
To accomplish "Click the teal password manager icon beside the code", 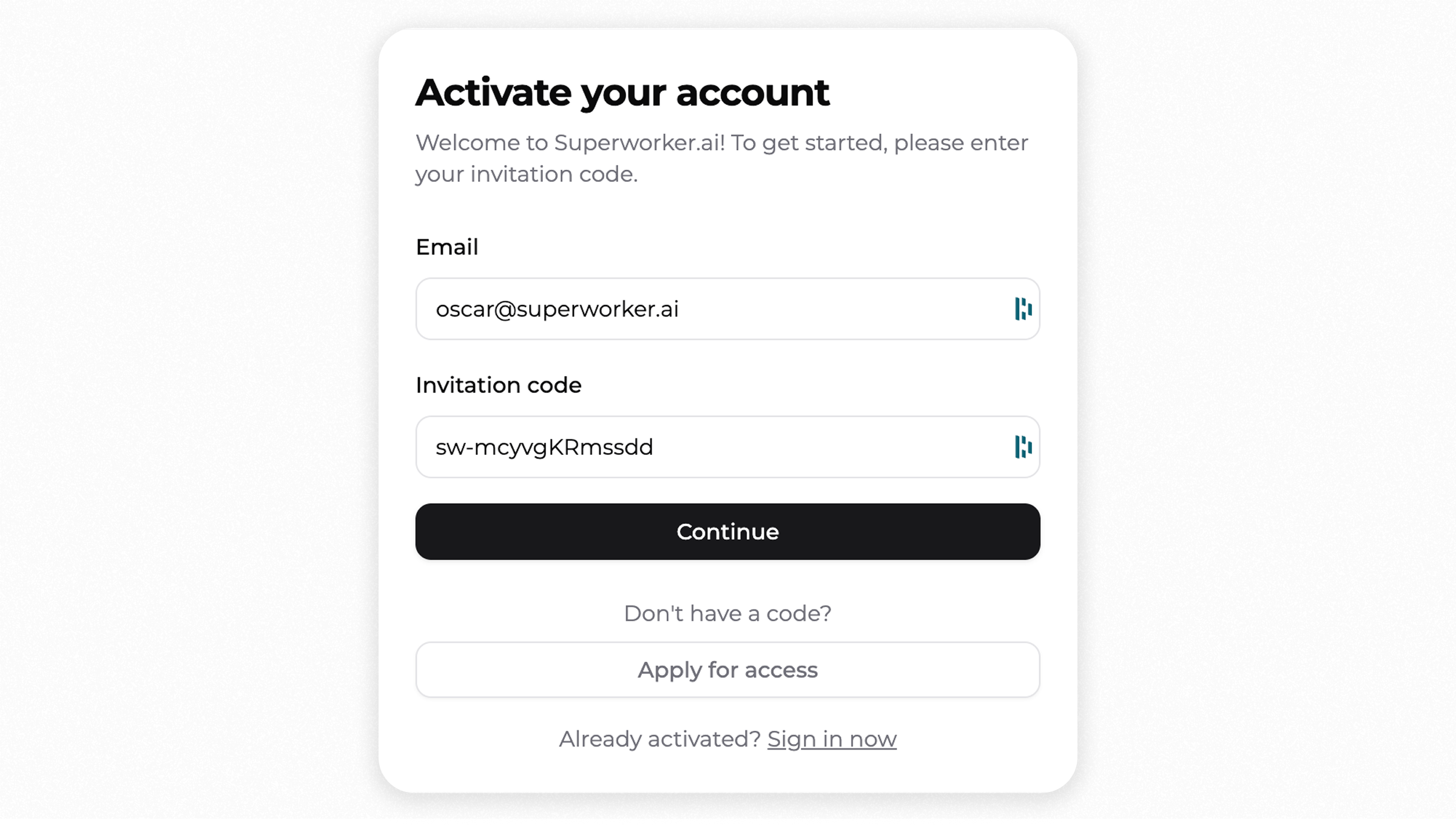I will click(x=1023, y=447).
